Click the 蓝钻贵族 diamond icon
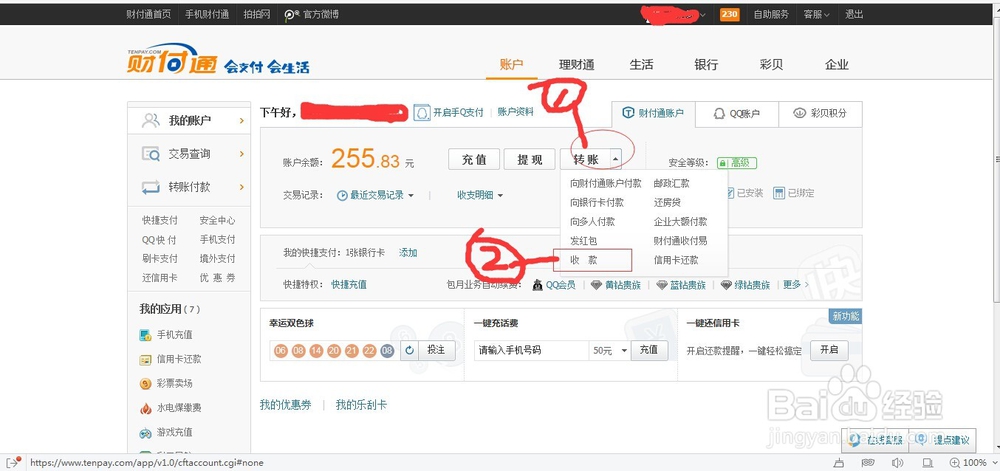This screenshot has height=471, width=1000. point(661,285)
